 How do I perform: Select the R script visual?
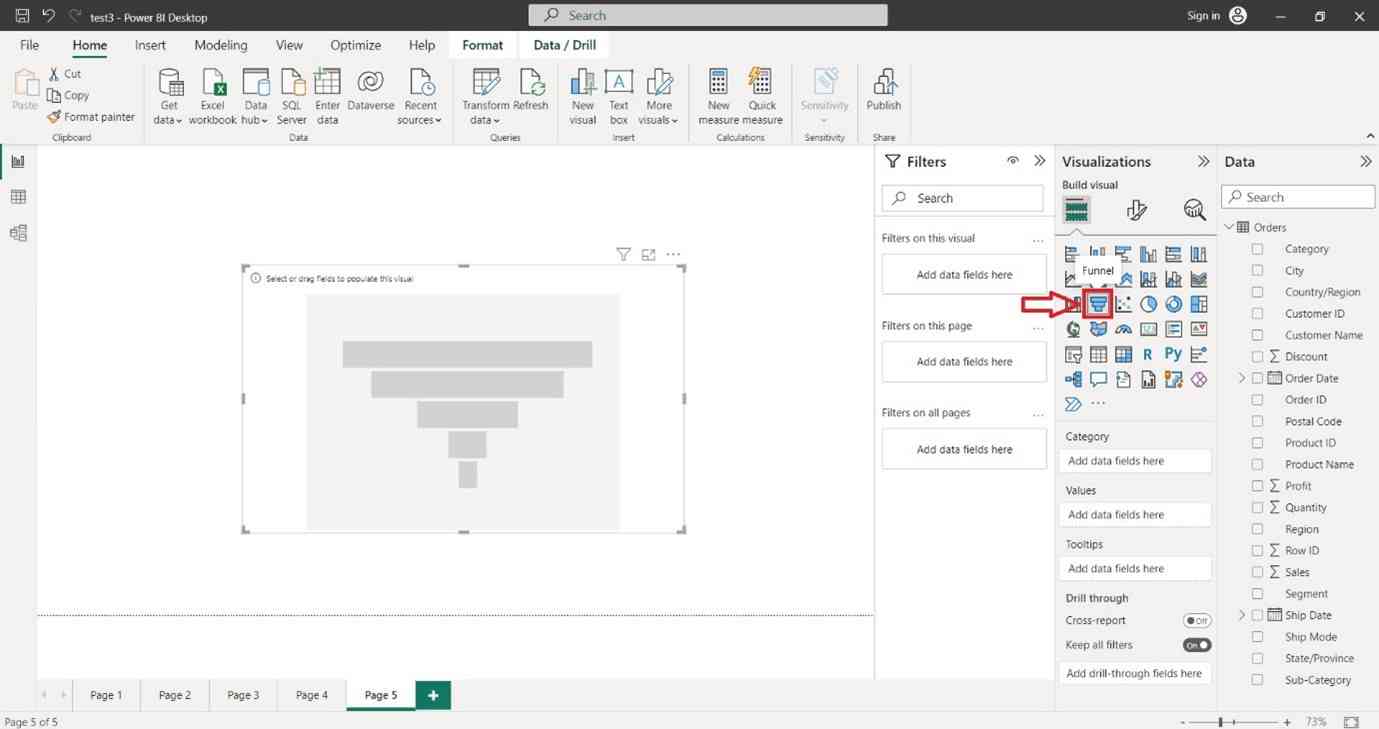[x=1148, y=354]
